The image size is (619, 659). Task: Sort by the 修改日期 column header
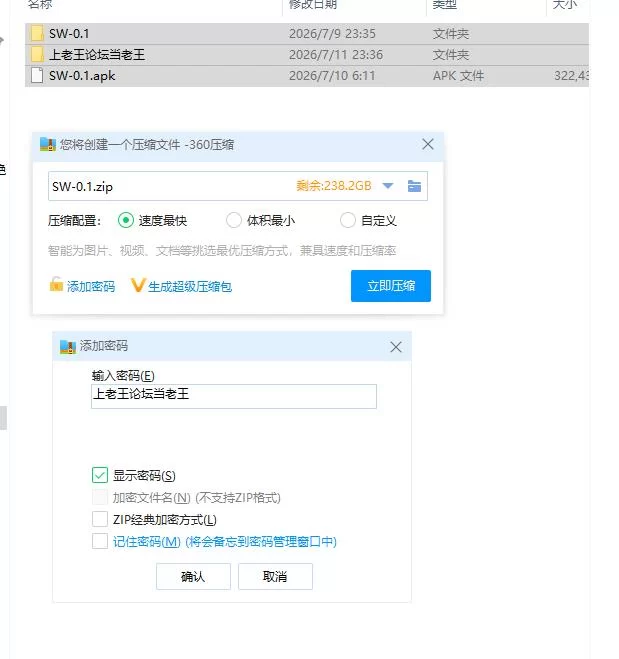point(313,5)
